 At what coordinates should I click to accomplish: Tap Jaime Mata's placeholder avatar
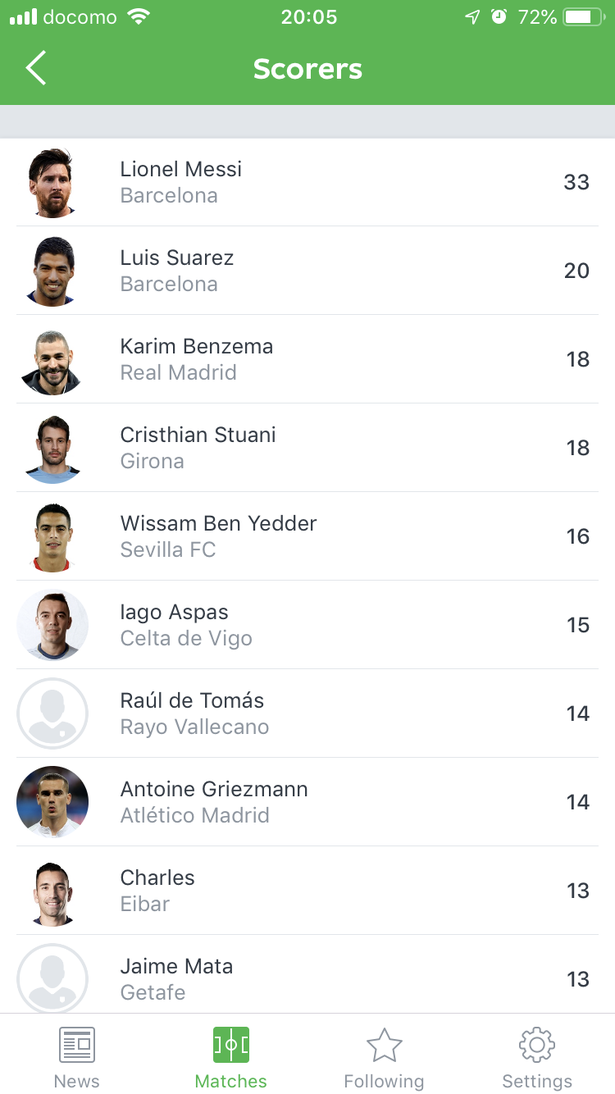pos(52,978)
